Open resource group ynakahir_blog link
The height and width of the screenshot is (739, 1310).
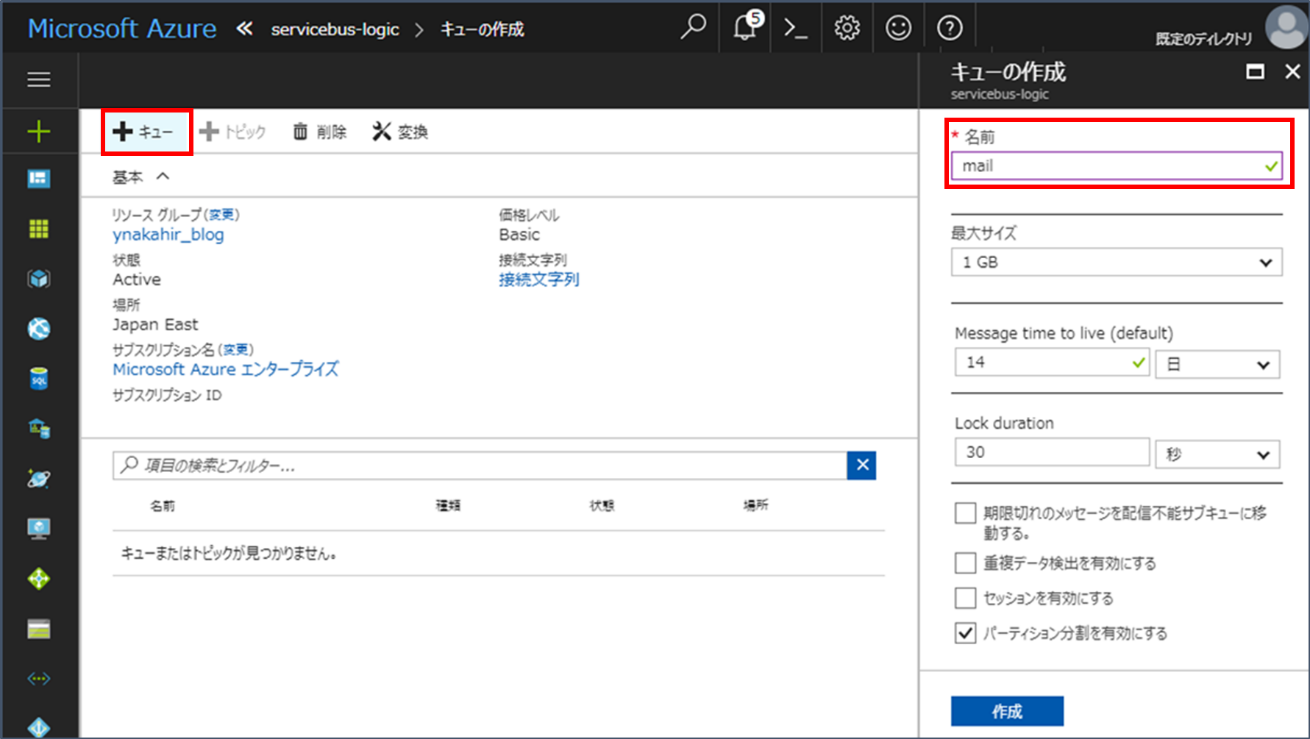click(168, 235)
